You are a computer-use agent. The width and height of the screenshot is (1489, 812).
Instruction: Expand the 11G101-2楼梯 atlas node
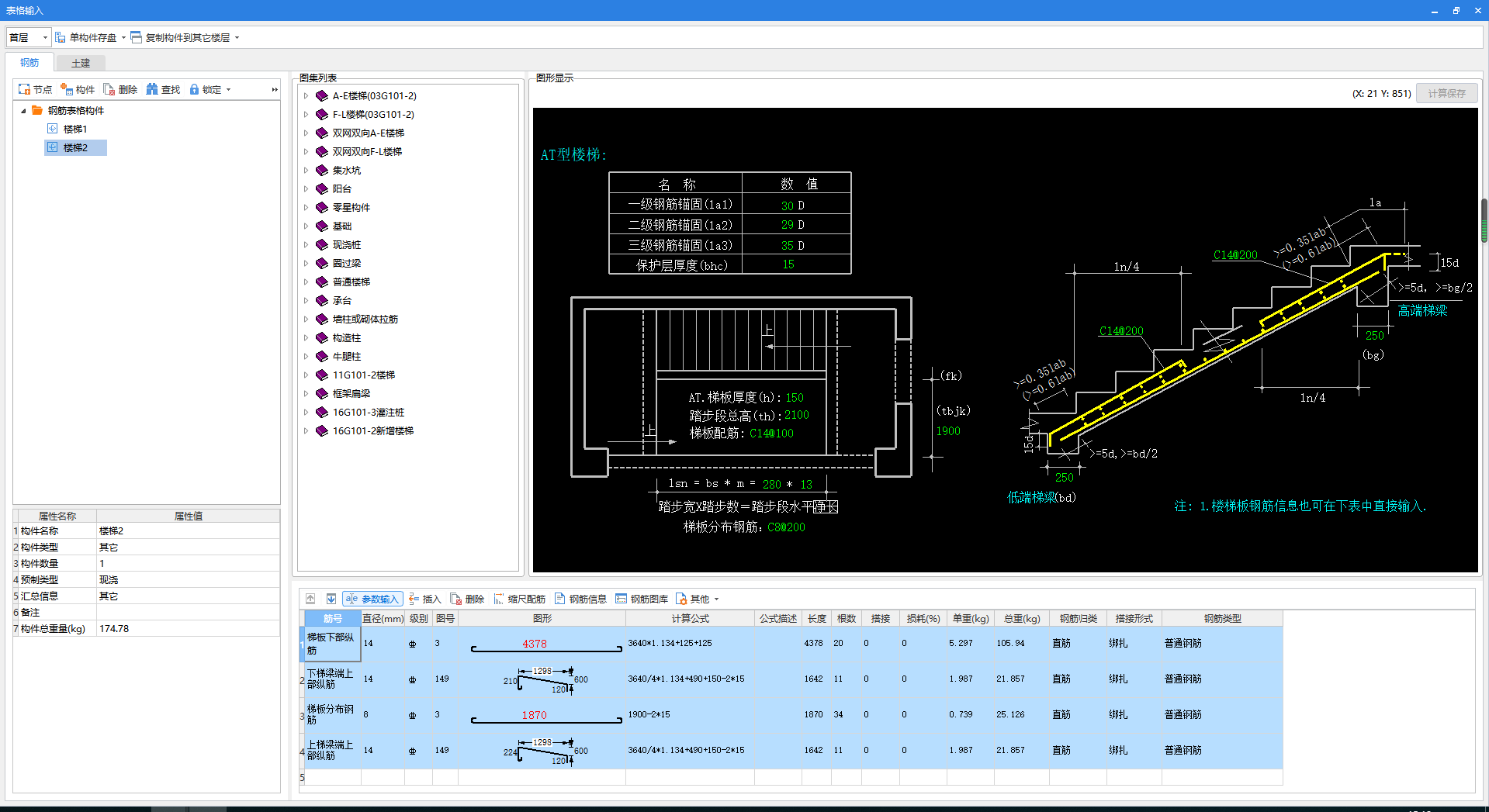click(x=306, y=375)
